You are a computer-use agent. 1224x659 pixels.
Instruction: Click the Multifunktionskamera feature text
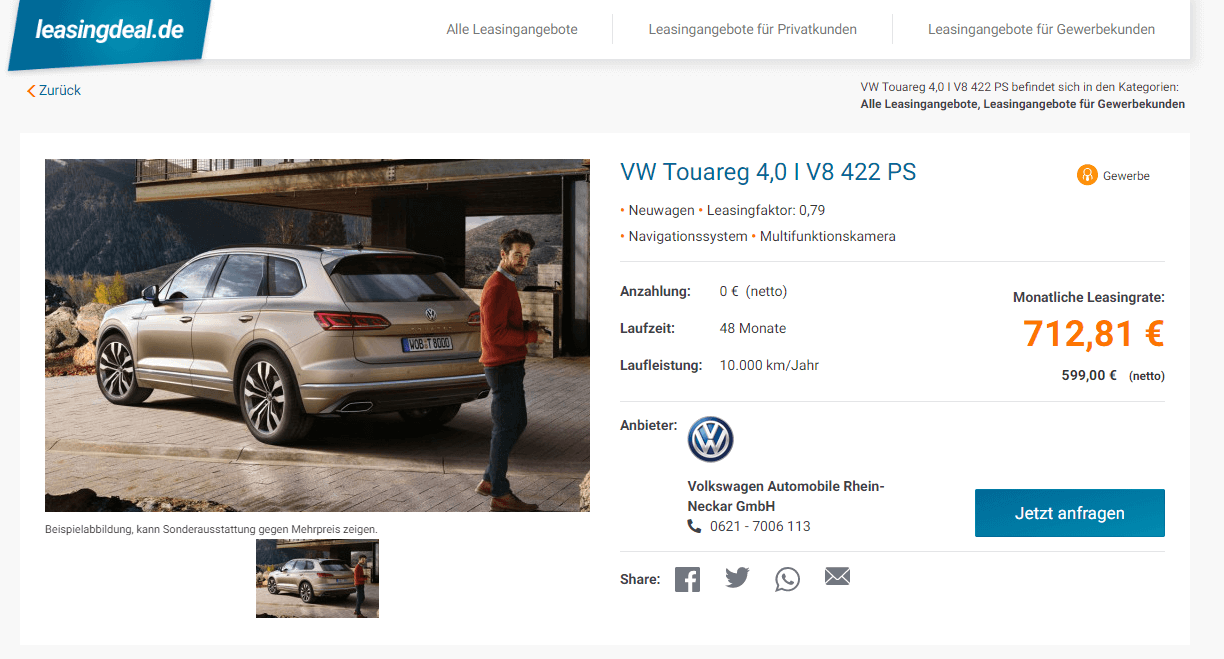(x=828, y=236)
